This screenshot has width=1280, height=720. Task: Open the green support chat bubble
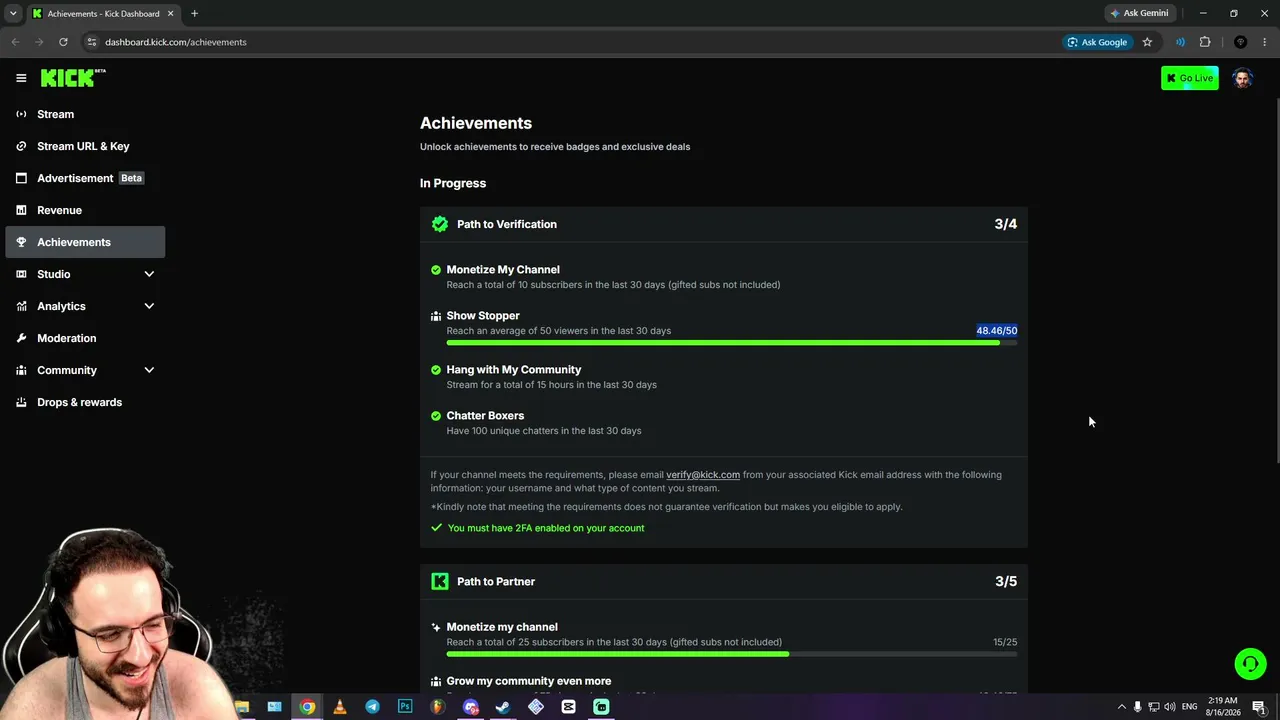[1250, 663]
